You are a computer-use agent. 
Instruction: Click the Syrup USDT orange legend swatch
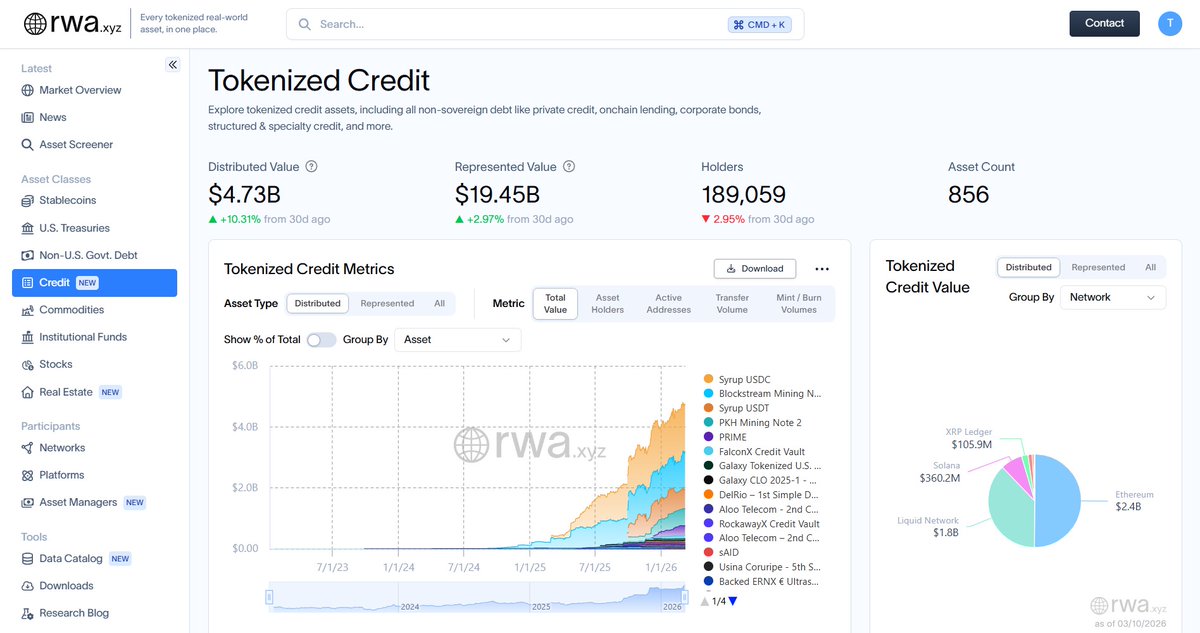click(708, 408)
